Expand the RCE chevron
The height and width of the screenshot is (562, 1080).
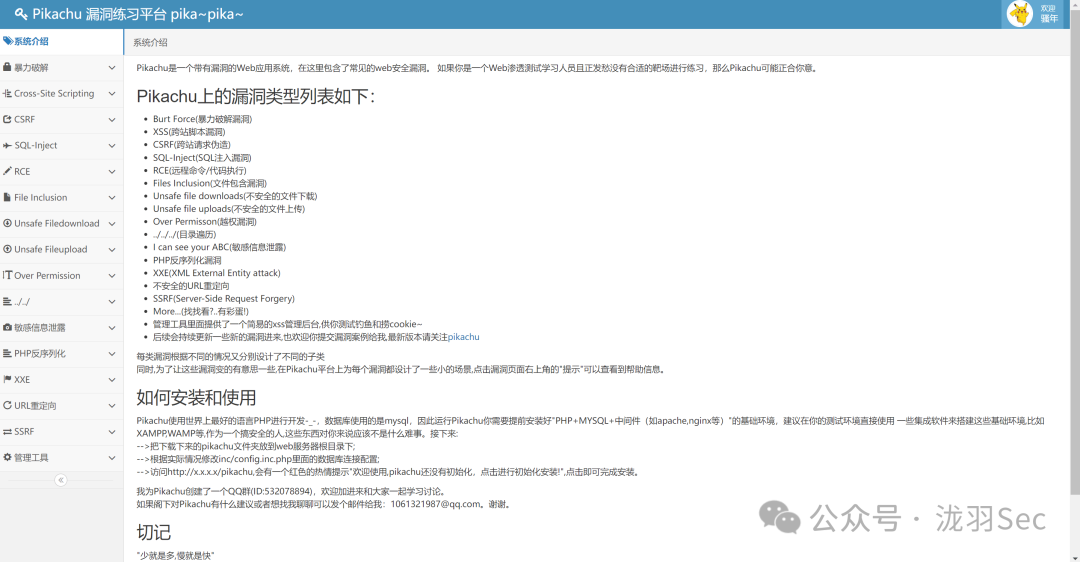(112, 171)
